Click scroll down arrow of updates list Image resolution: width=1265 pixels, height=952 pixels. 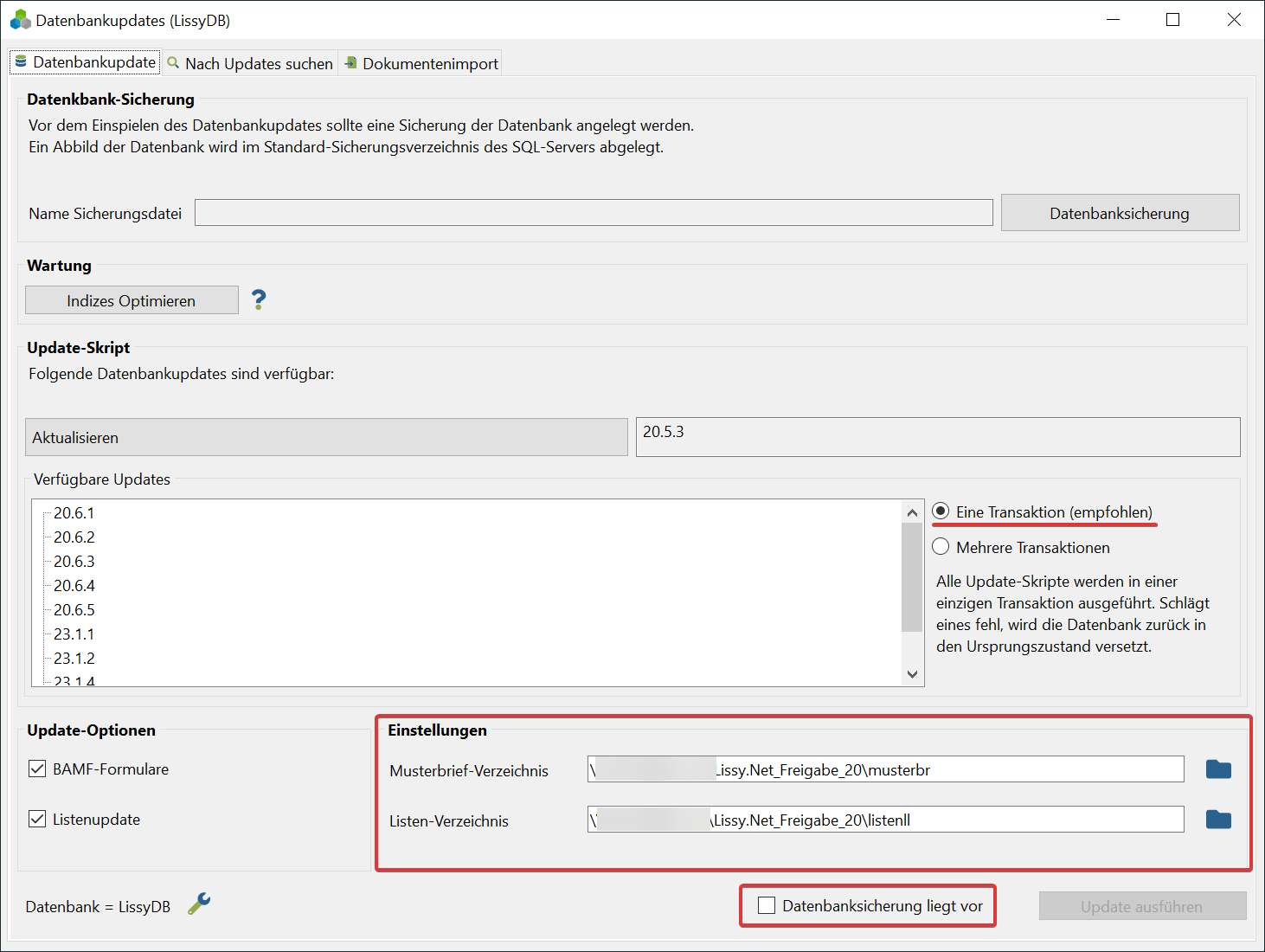(912, 674)
